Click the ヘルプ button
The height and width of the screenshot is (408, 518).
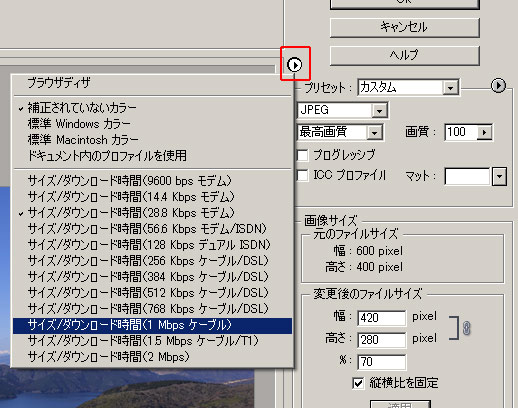[x=405, y=55]
